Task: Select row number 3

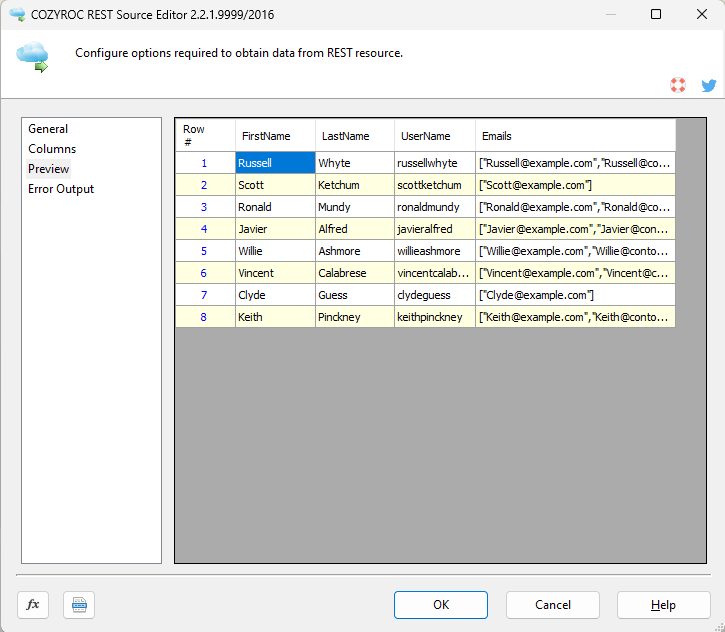Action: pos(205,207)
